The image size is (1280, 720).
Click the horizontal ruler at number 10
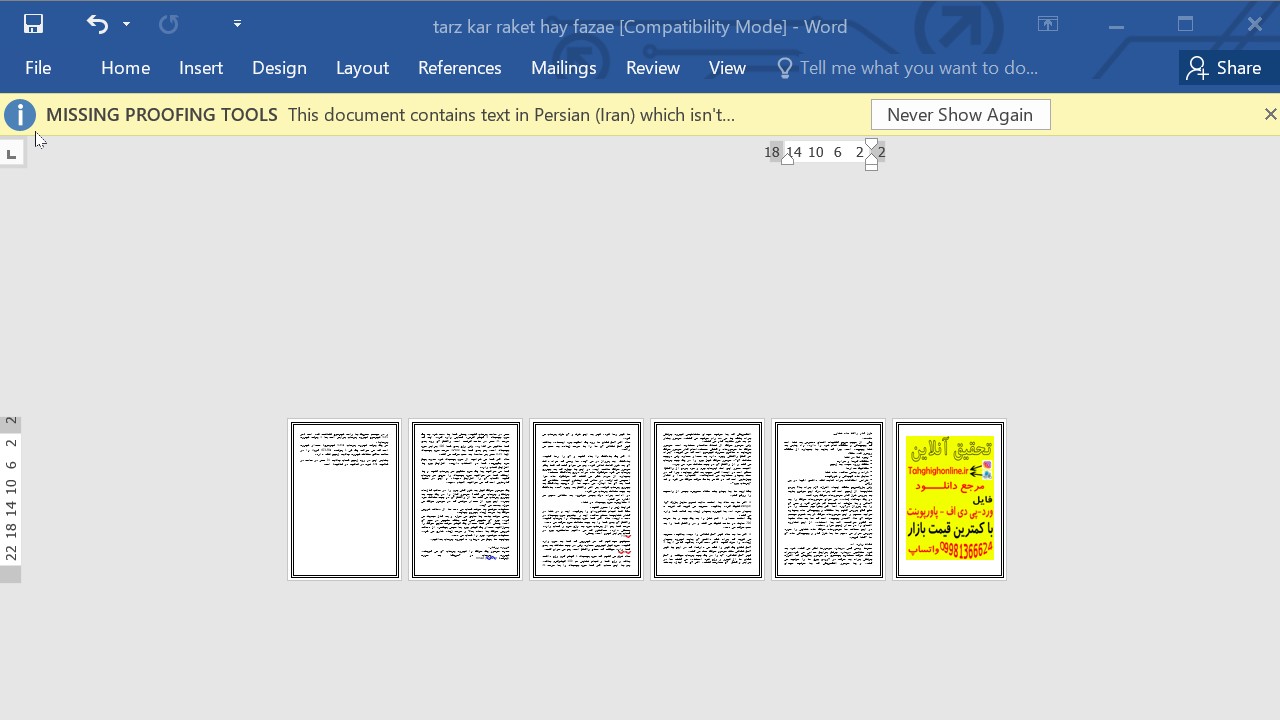click(x=816, y=152)
